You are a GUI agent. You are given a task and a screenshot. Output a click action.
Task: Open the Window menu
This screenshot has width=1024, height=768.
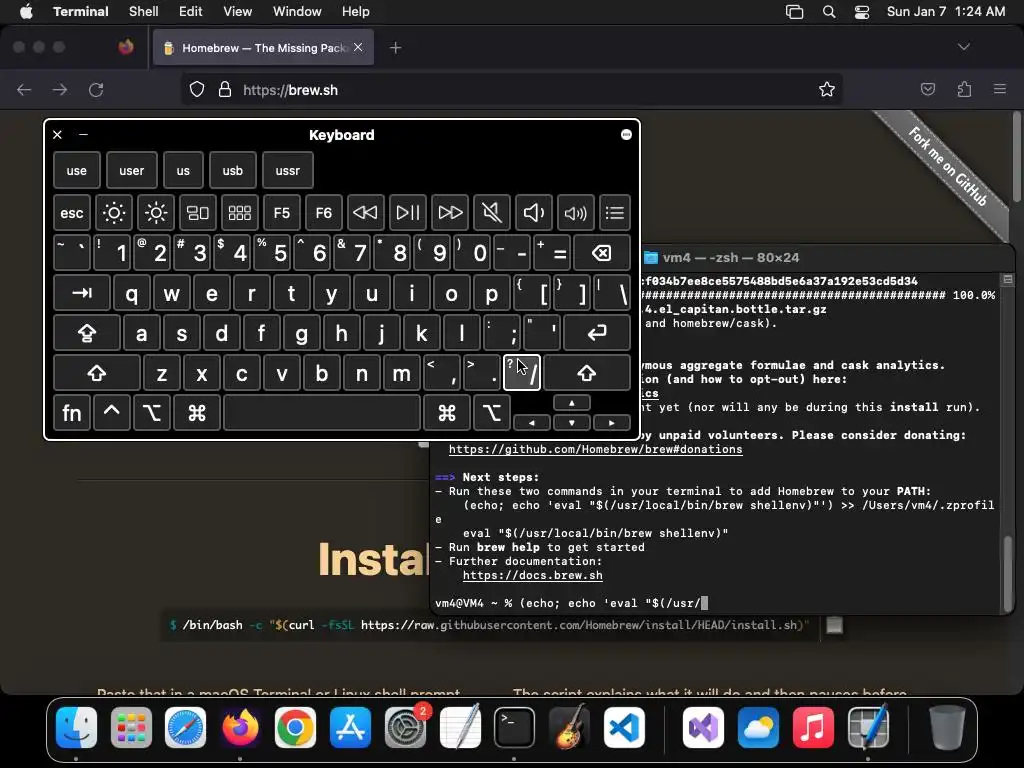click(297, 12)
